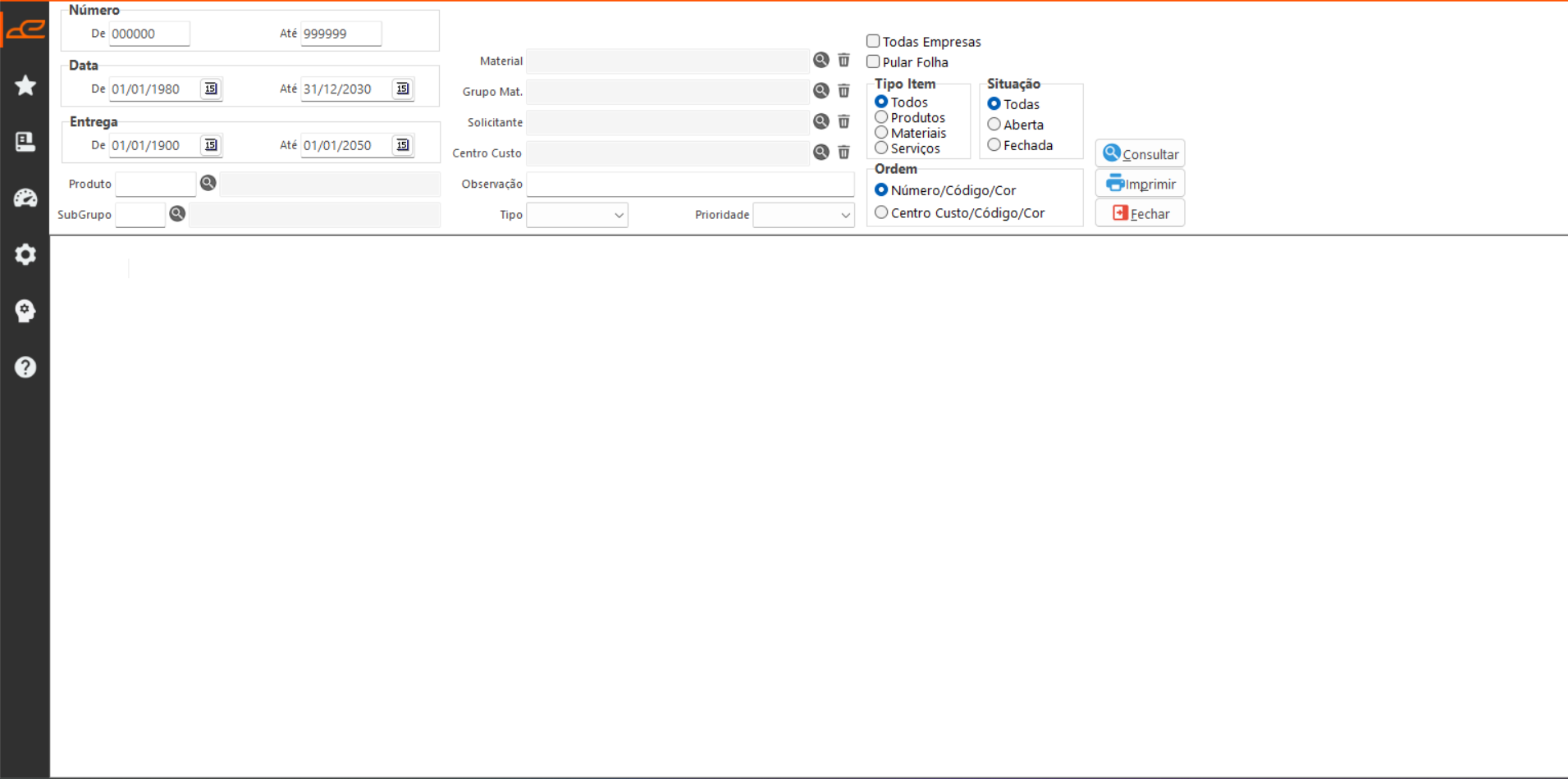This screenshot has width=1568, height=779.
Task: Check the Pular Folha option
Action: [873, 61]
